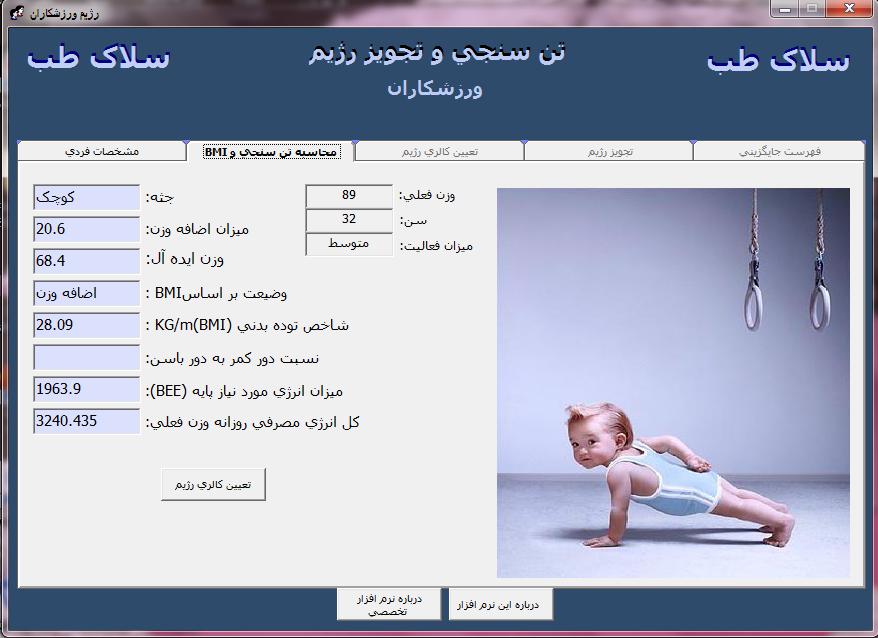Screen dimensions: 878x638
Task: Click the BEE field showing 1963.9
Action: click(x=86, y=389)
